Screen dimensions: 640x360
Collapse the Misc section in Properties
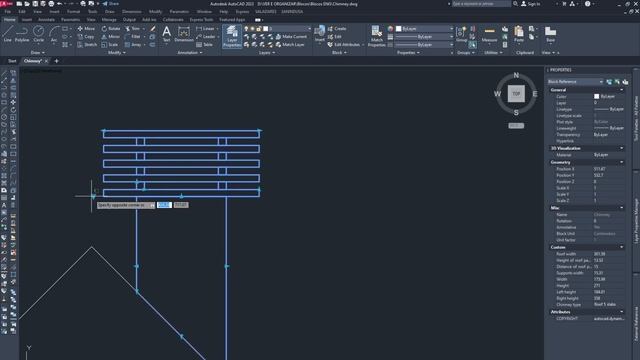coord(622,208)
